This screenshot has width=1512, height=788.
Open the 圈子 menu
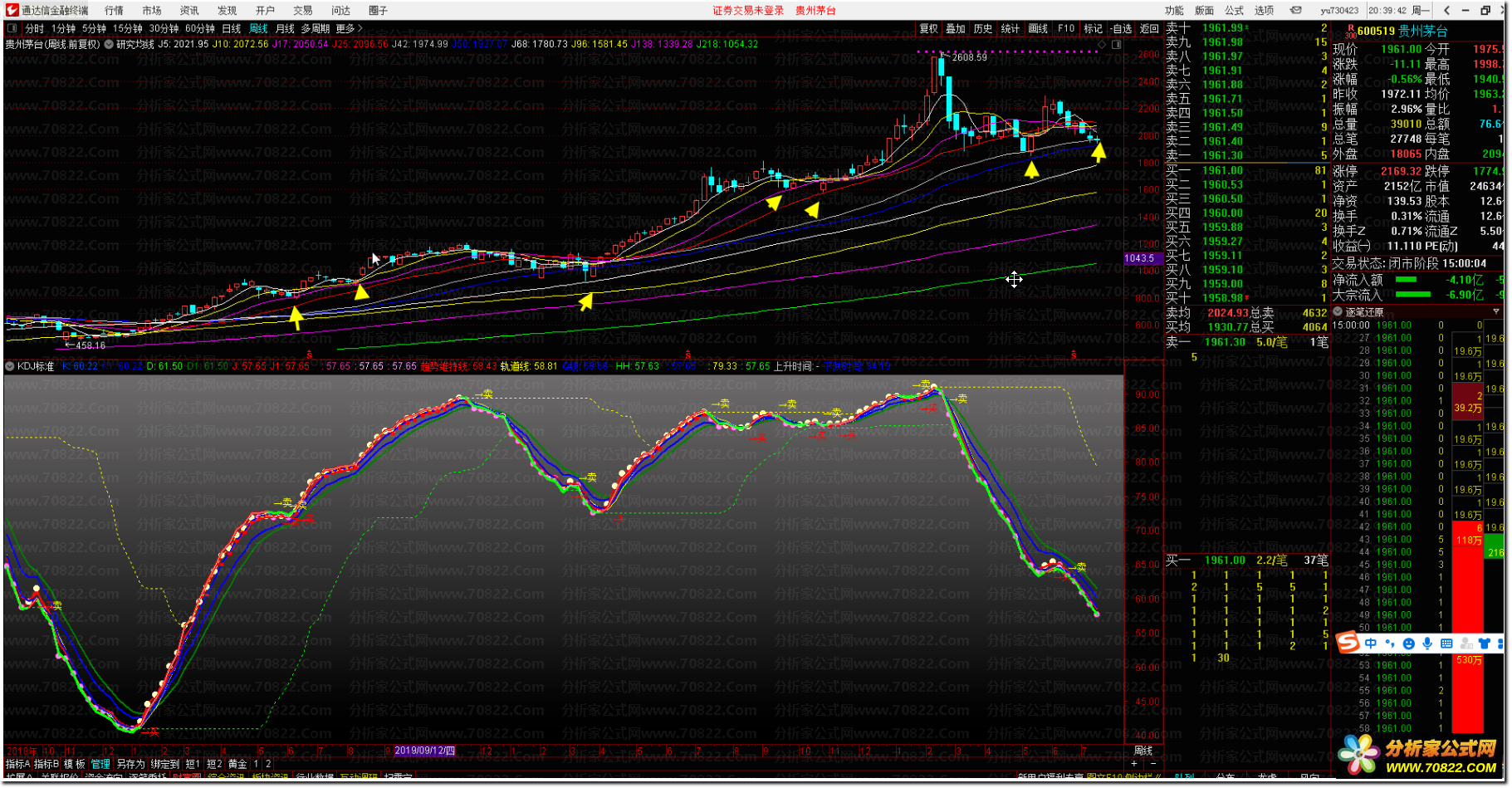click(378, 11)
